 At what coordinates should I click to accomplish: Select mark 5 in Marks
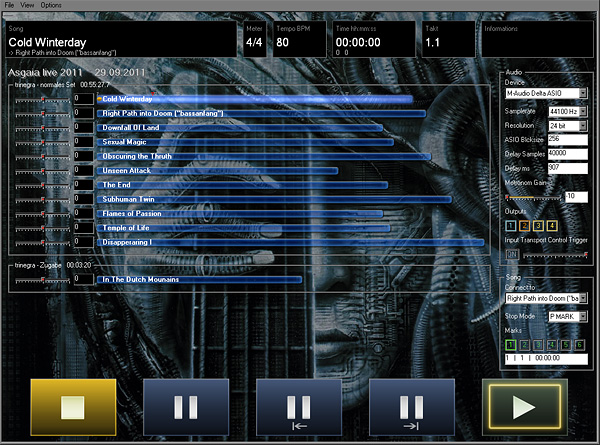point(566,345)
